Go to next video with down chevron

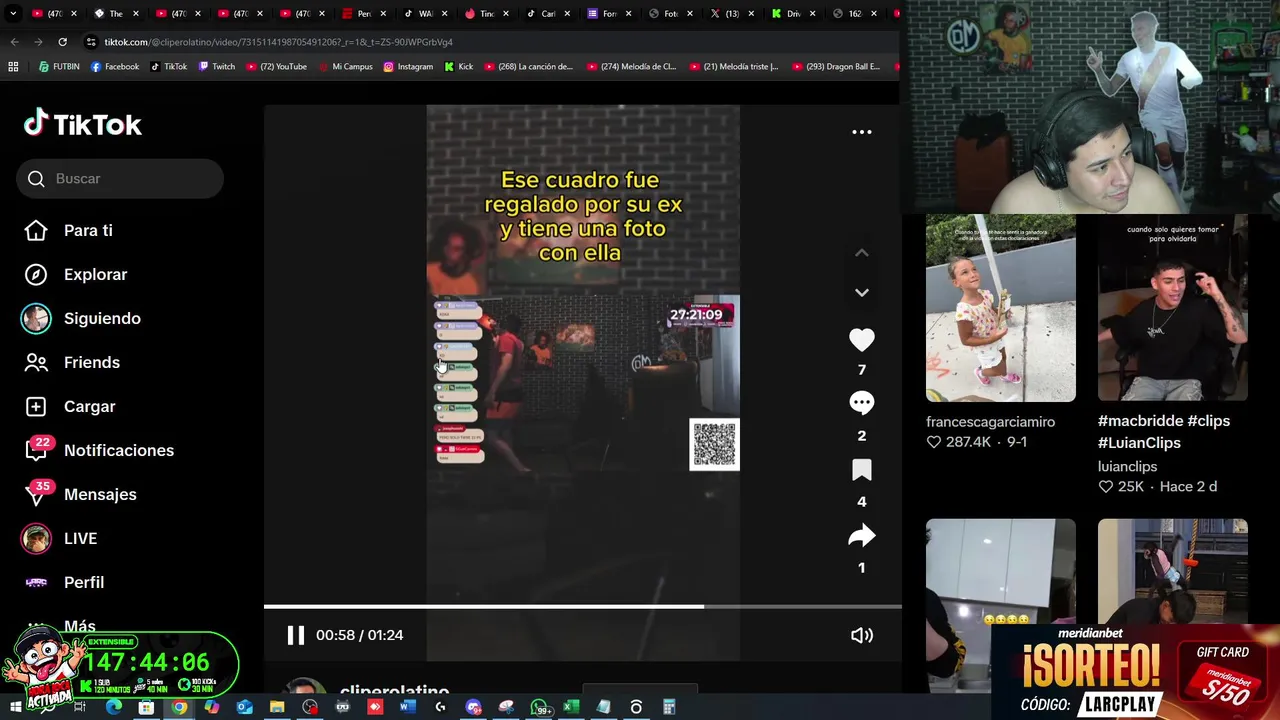pyautogui.click(x=861, y=292)
